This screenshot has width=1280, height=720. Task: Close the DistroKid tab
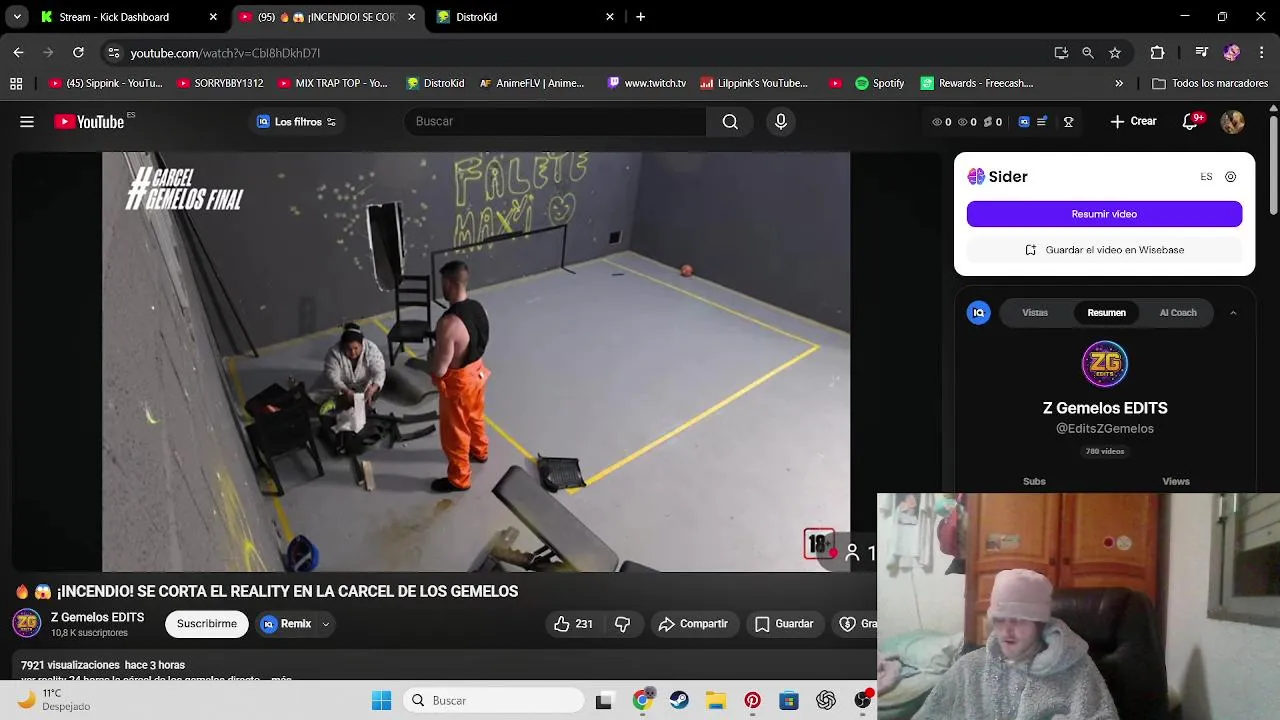(610, 17)
